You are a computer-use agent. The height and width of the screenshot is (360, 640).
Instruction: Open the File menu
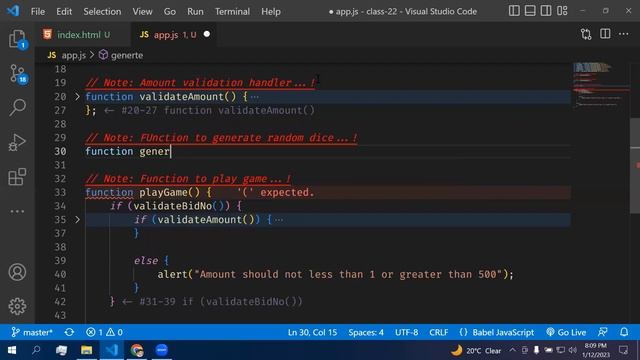[x=38, y=11]
